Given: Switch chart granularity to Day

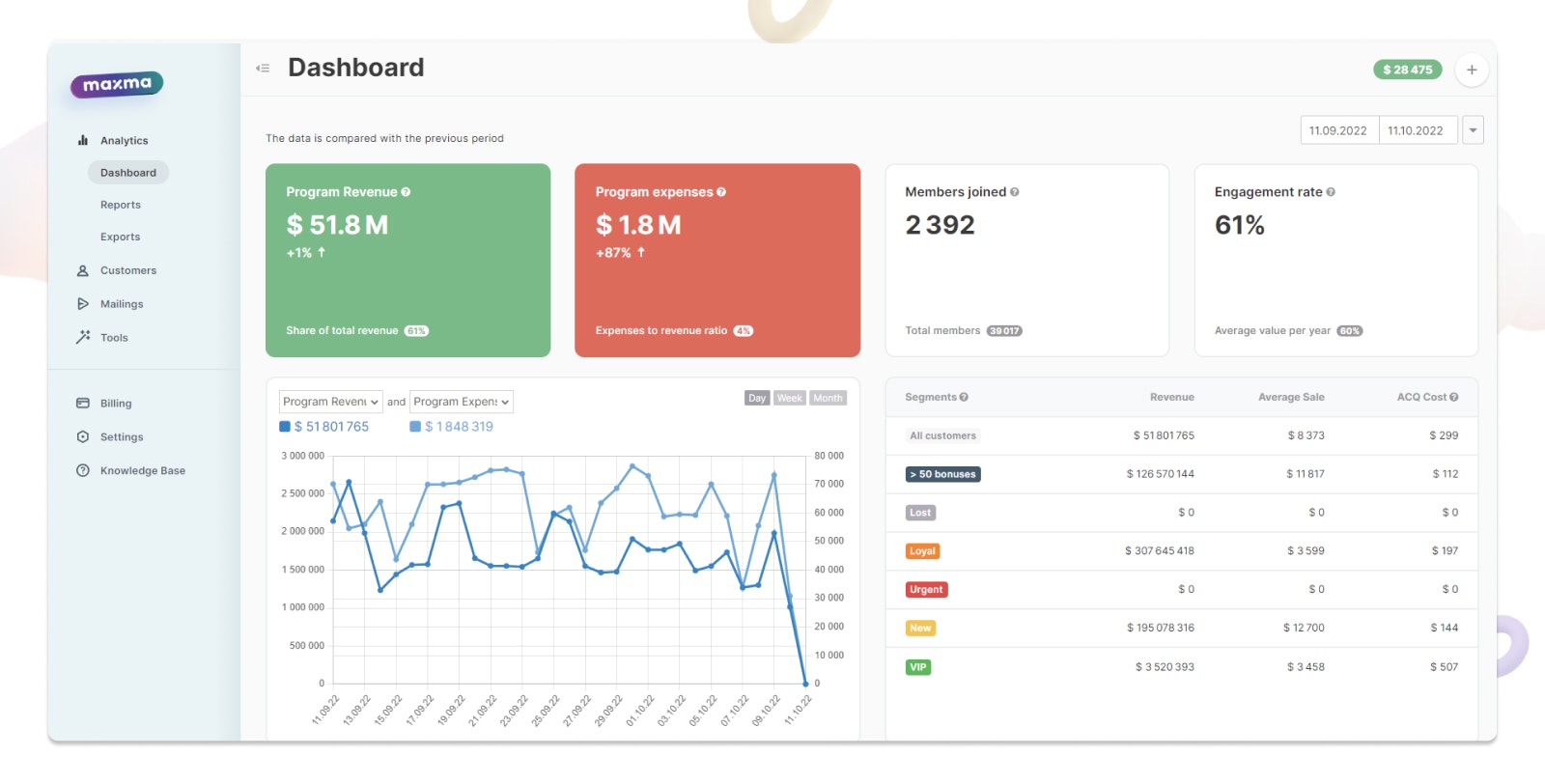Looking at the screenshot, I should click(757, 398).
